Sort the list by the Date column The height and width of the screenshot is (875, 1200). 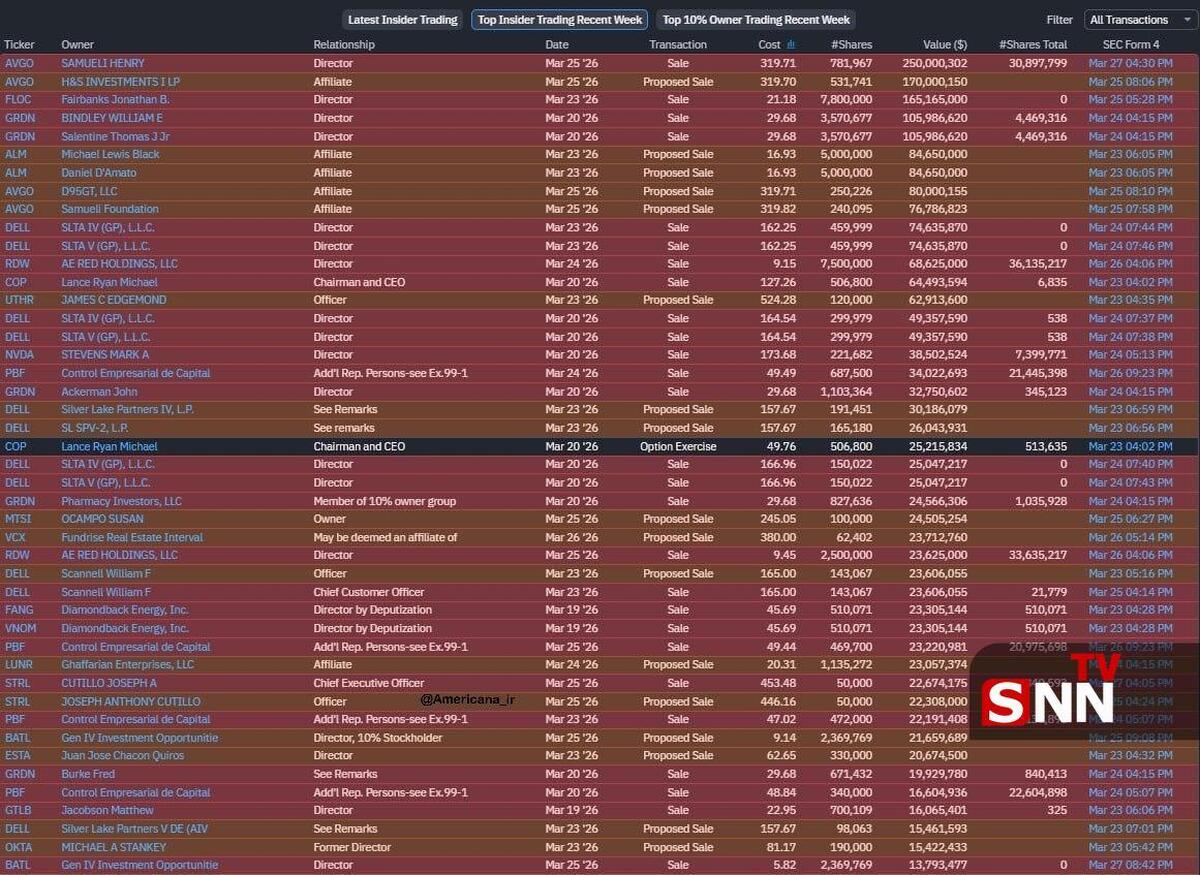click(556, 44)
